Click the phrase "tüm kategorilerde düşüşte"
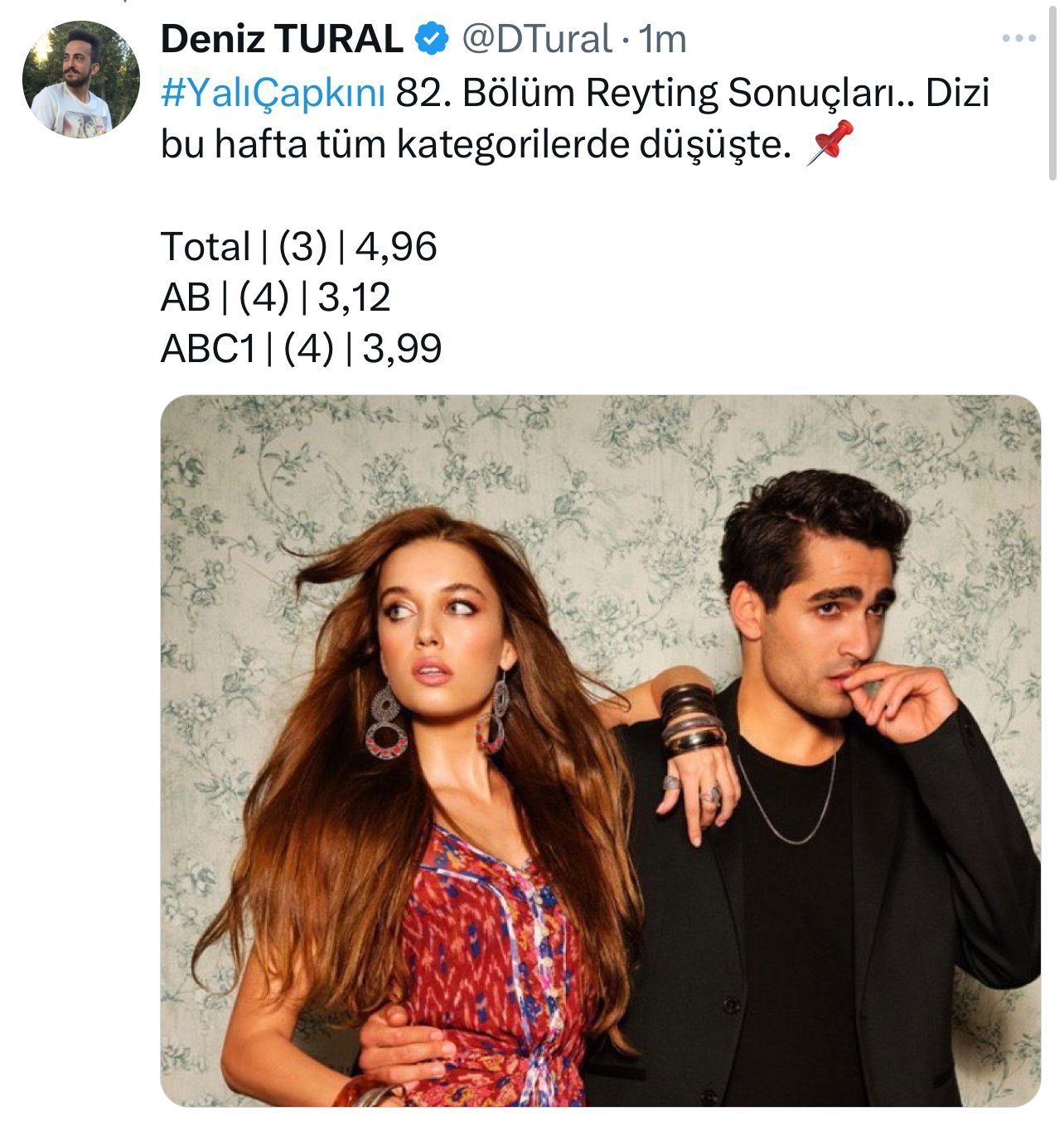The width and height of the screenshot is (1064, 1126). pos(549,144)
